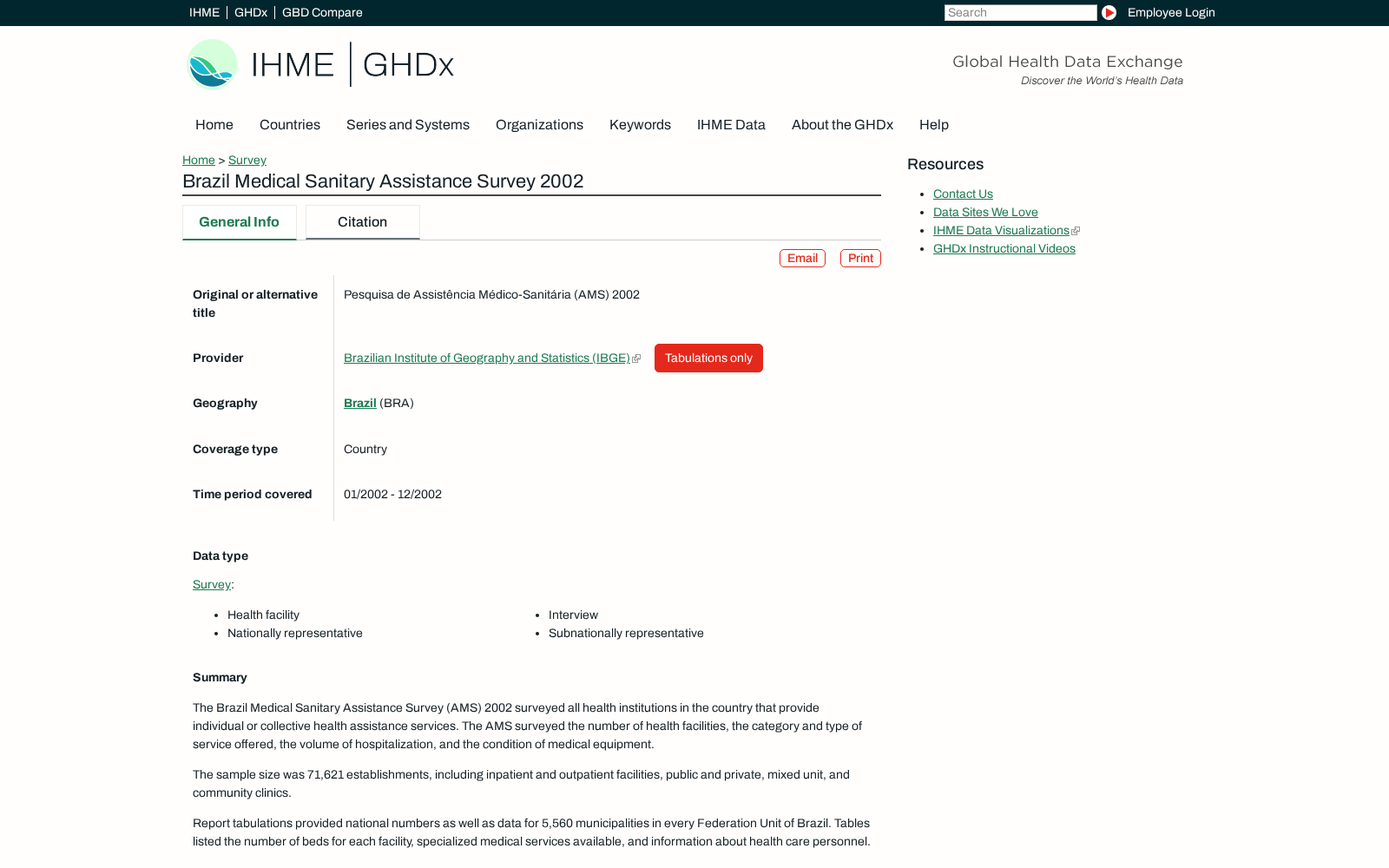Click the external link icon after IHME Data Visualizations
1389x868 pixels.
coord(1076,231)
